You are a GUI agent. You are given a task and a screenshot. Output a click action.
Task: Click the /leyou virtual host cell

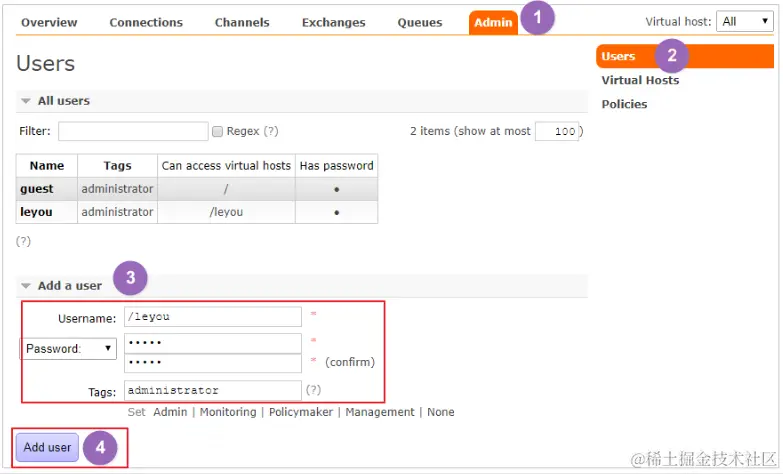tap(226, 212)
